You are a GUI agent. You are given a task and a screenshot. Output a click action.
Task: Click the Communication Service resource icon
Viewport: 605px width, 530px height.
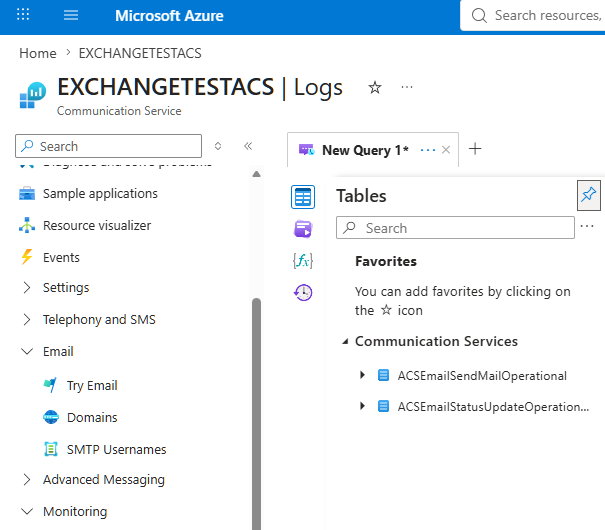click(x=33, y=95)
